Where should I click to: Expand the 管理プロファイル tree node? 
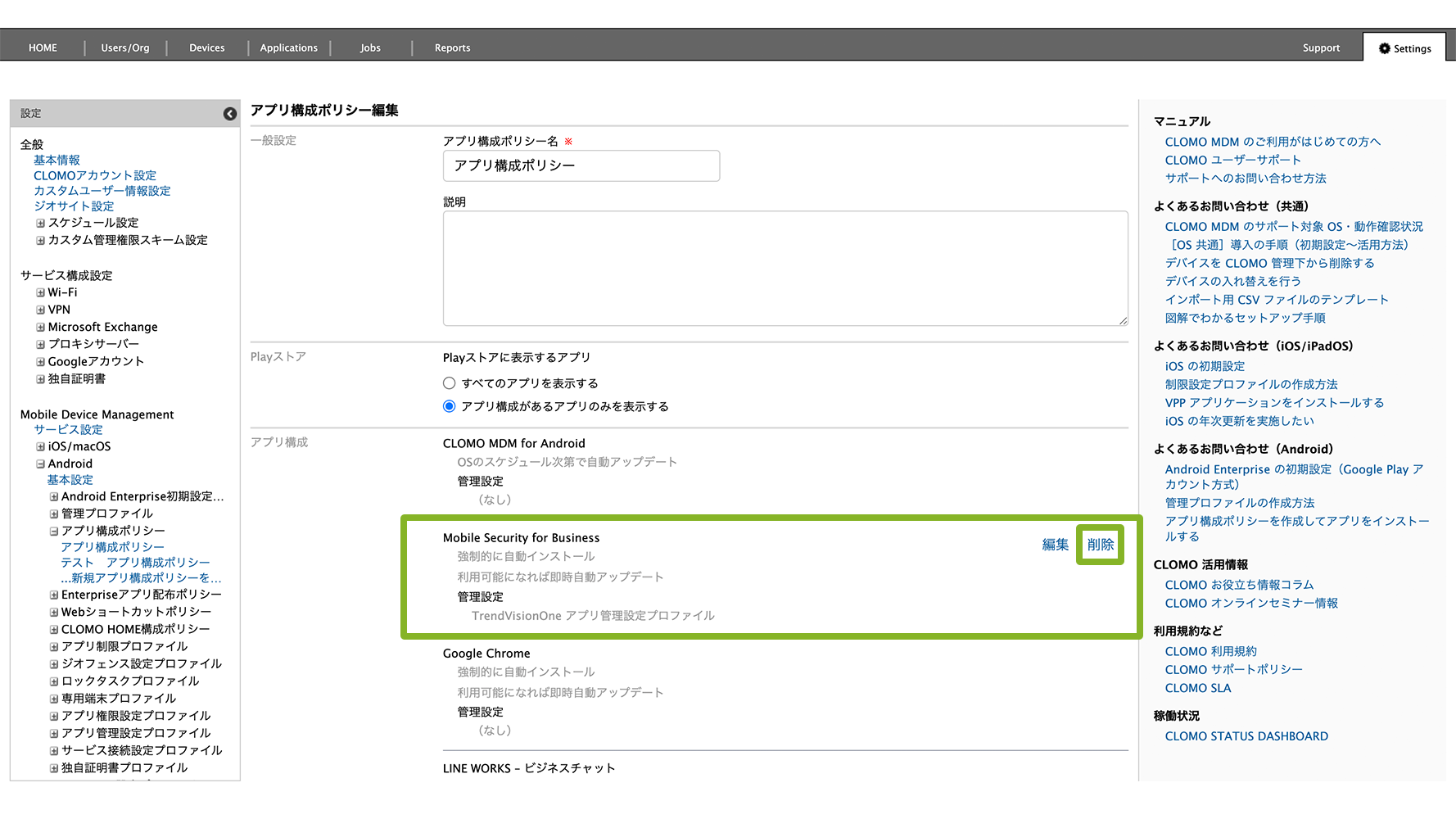[54, 514]
